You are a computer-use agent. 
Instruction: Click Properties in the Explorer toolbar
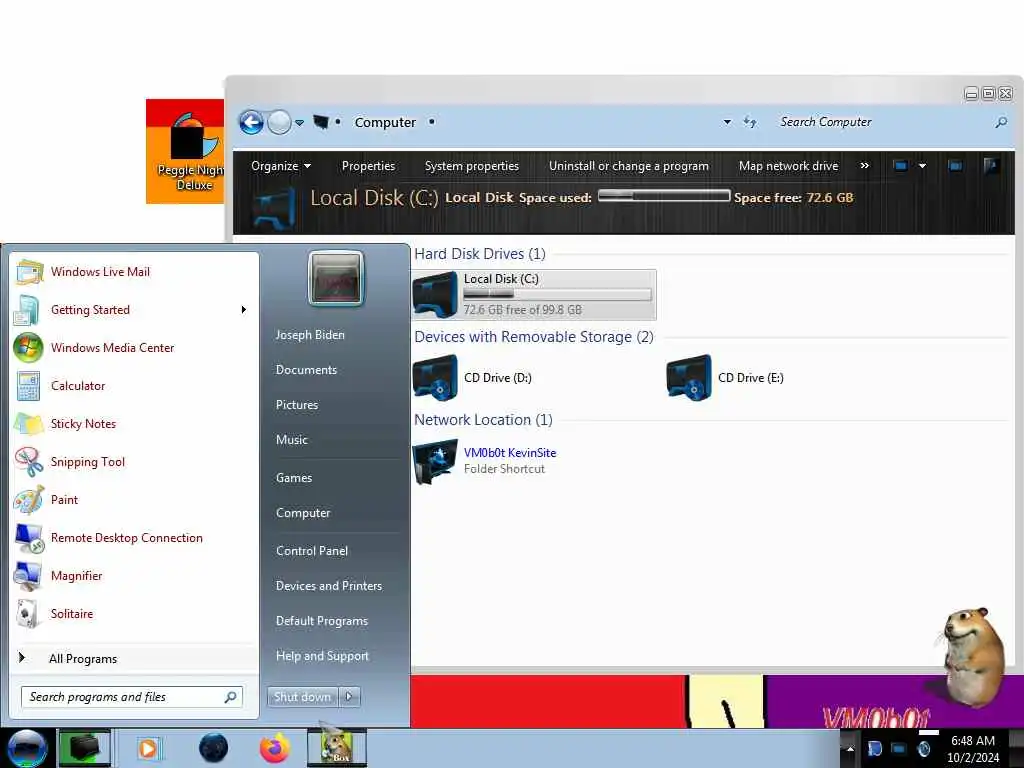pyautogui.click(x=368, y=166)
